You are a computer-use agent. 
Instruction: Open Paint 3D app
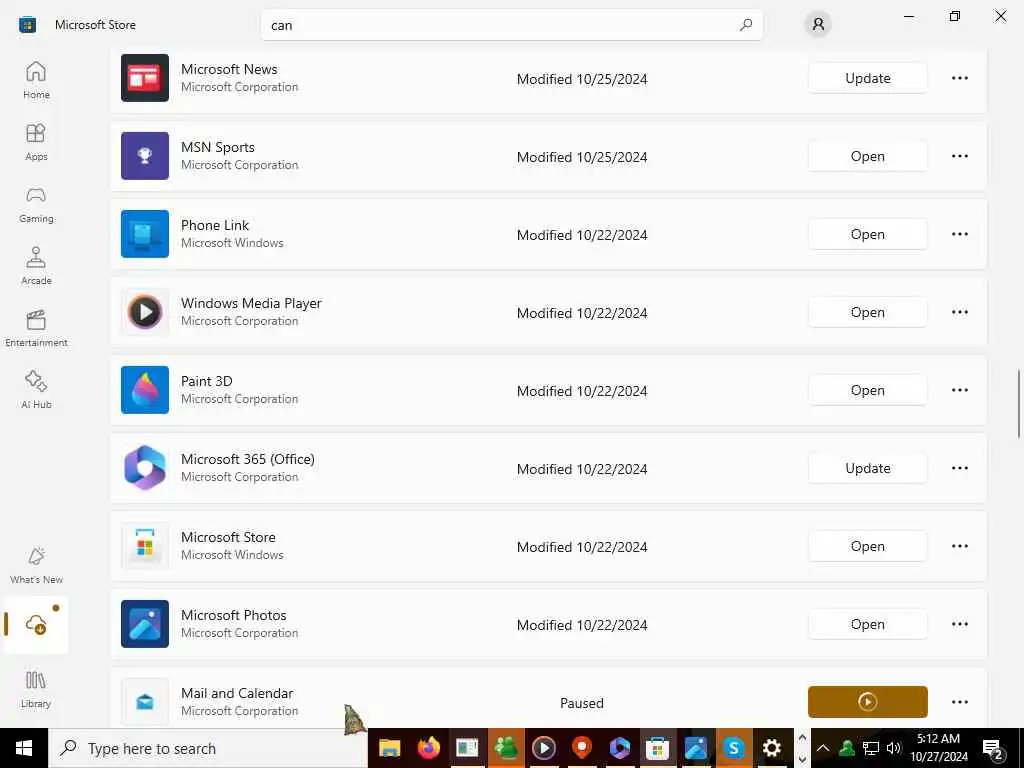click(x=867, y=390)
